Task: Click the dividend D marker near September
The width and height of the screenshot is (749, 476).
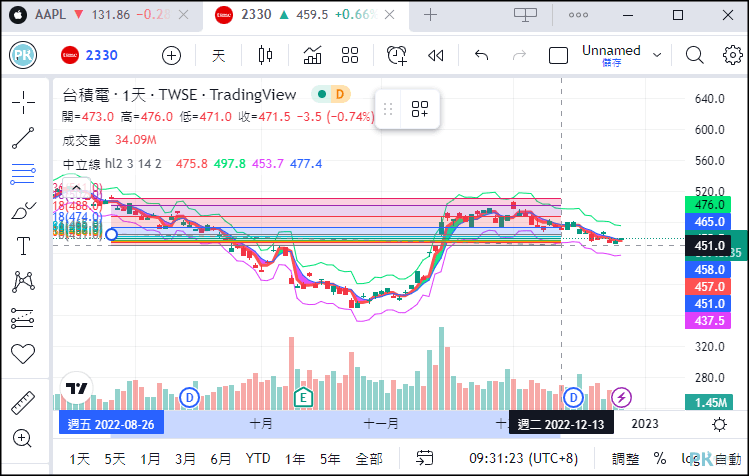Action: [189, 397]
